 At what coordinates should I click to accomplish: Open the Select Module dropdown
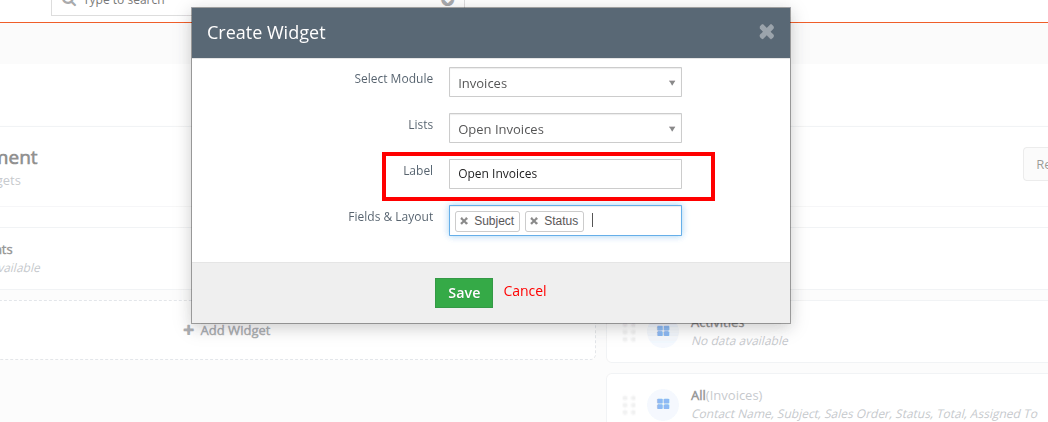pos(565,82)
